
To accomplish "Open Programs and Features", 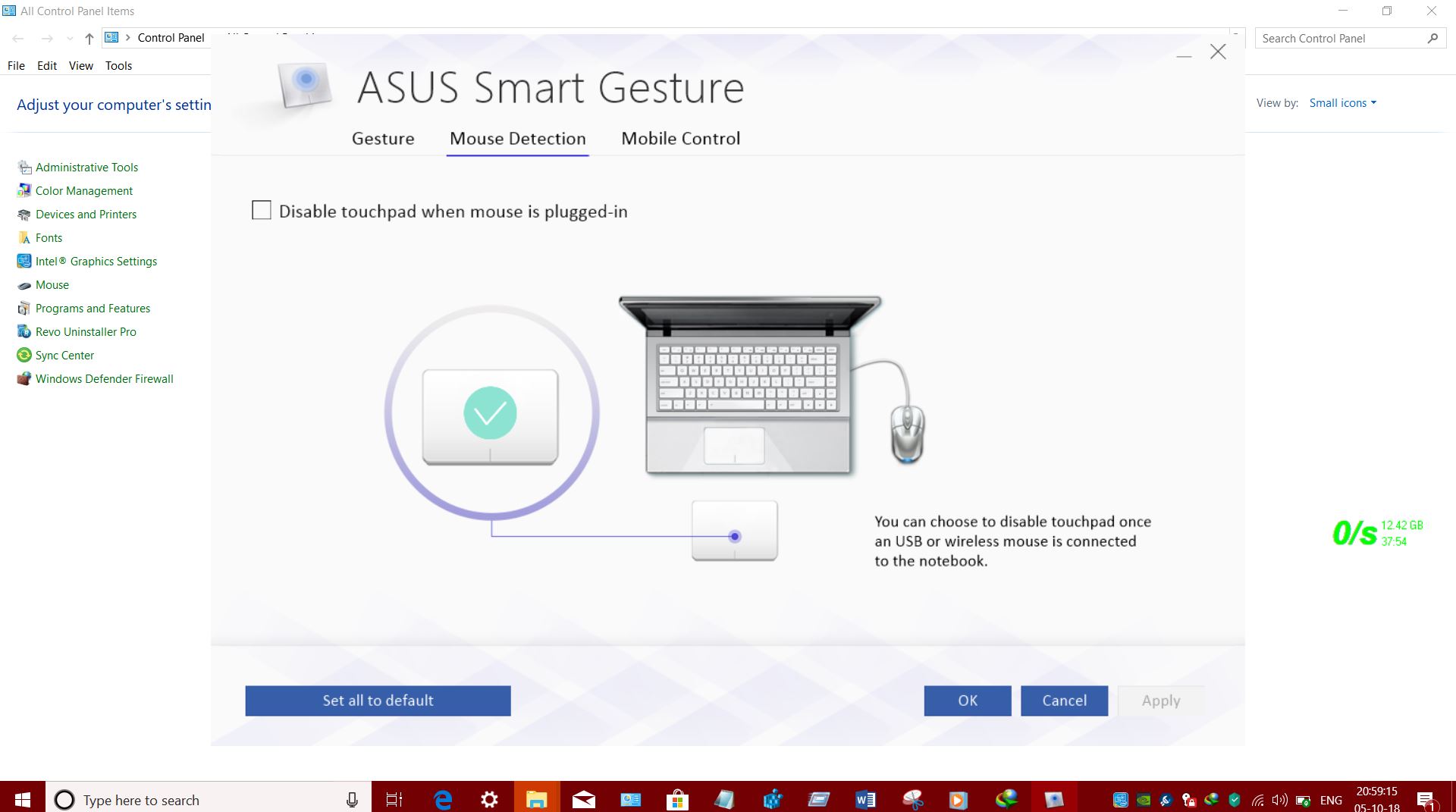I will pos(84,309).
